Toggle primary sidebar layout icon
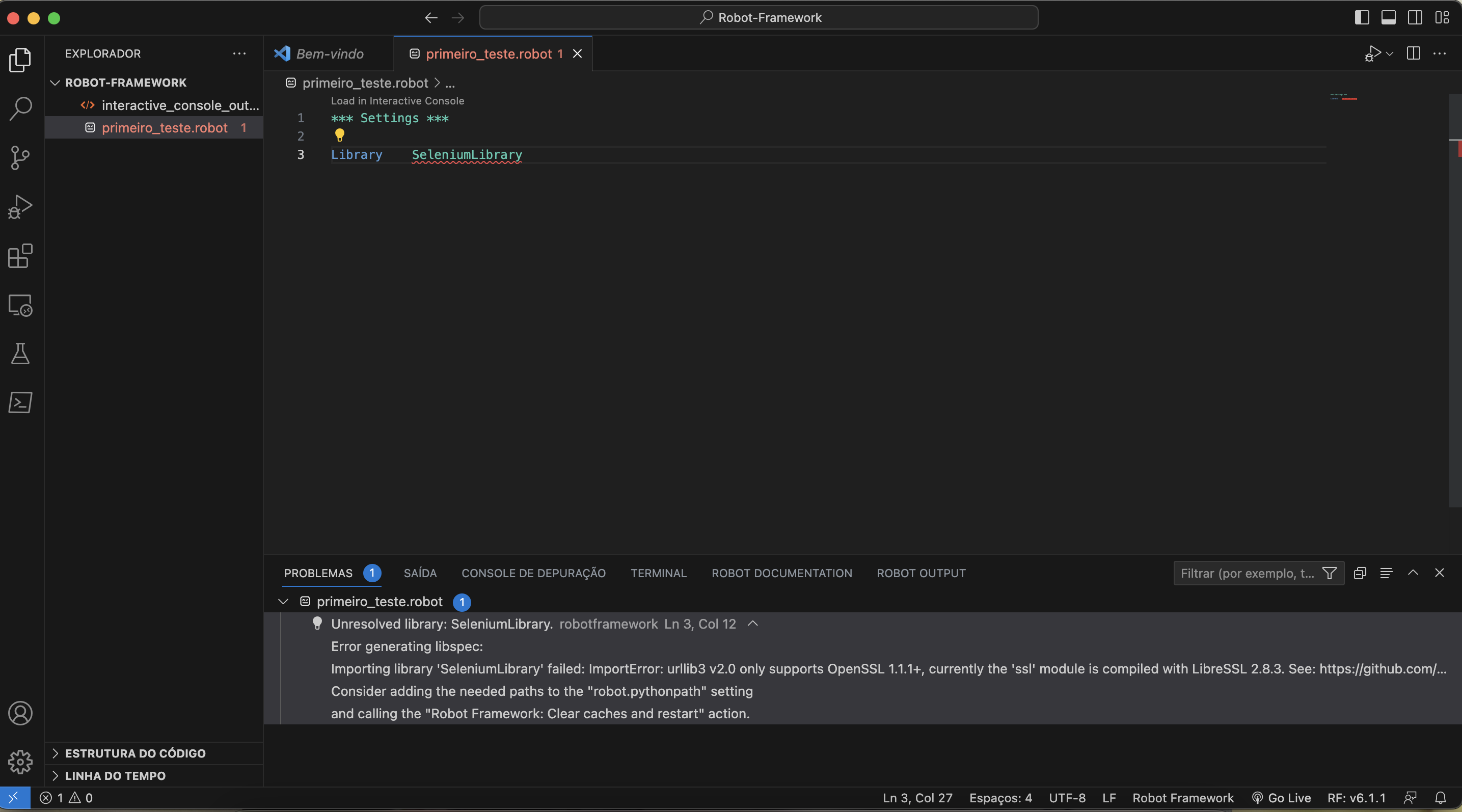The image size is (1462, 812). coord(1362,18)
